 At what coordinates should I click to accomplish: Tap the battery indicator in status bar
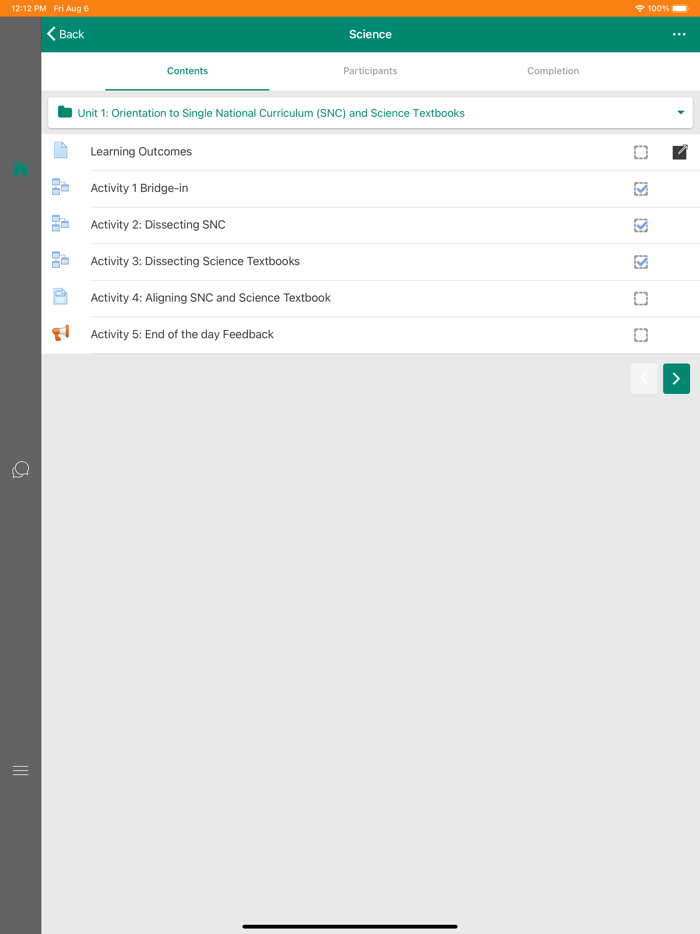(x=680, y=8)
